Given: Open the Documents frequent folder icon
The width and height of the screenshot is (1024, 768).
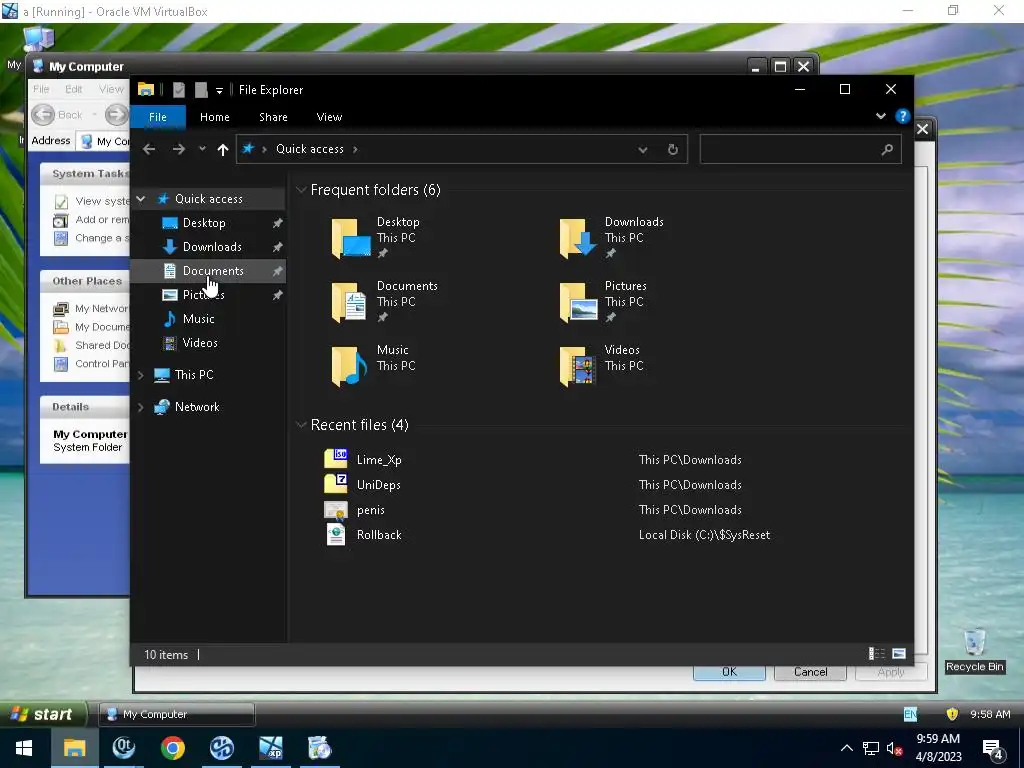Looking at the screenshot, I should [349, 302].
